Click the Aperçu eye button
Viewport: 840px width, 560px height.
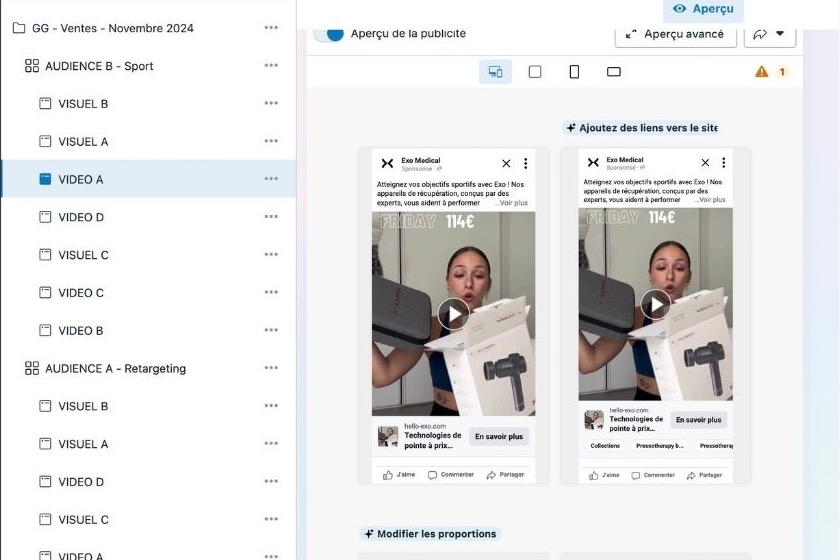click(x=703, y=9)
